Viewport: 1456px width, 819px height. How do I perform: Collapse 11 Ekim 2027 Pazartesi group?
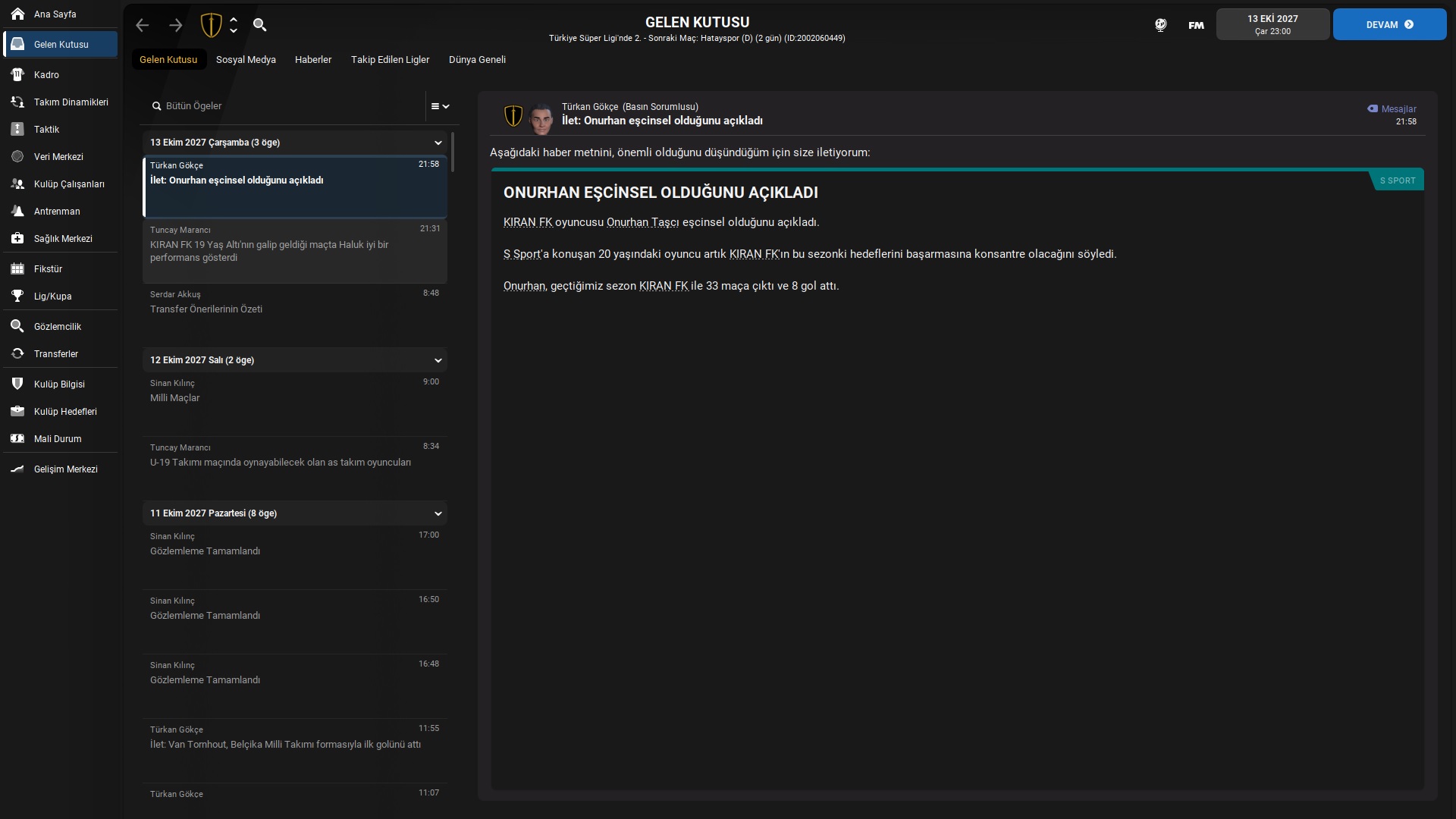(x=438, y=513)
